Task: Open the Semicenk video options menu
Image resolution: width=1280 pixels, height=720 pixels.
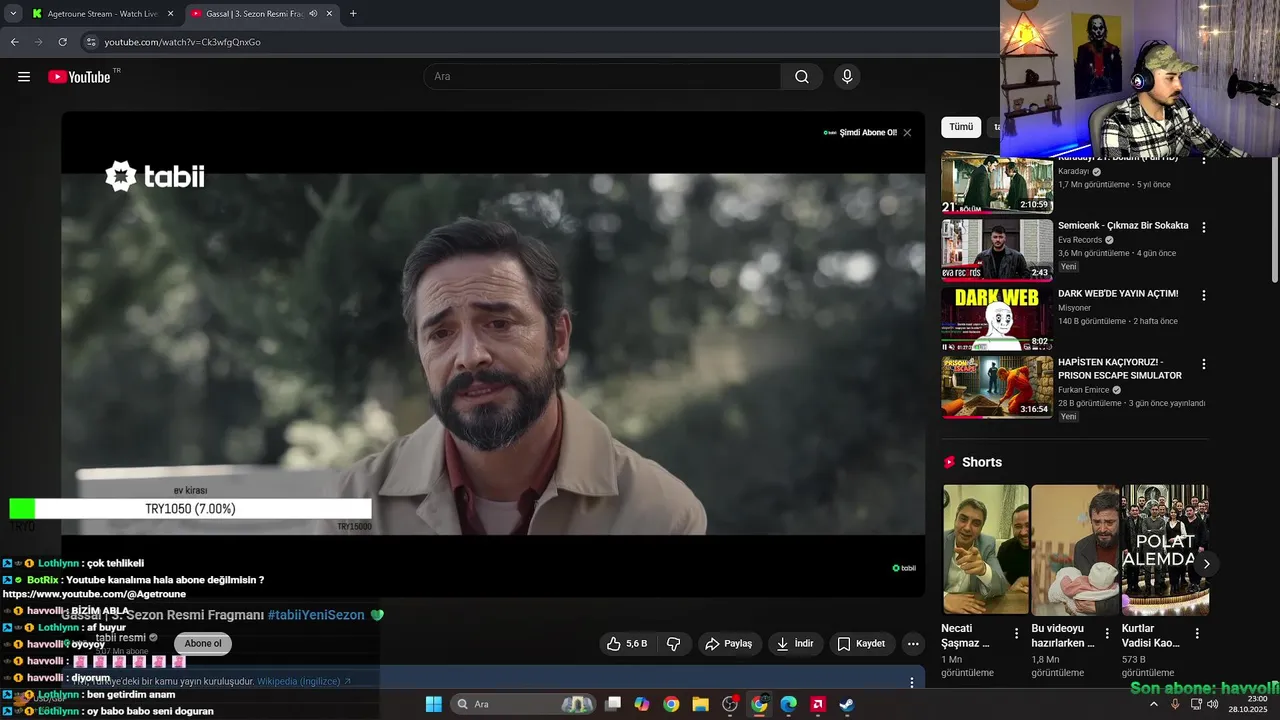Action: (1203, 228)
